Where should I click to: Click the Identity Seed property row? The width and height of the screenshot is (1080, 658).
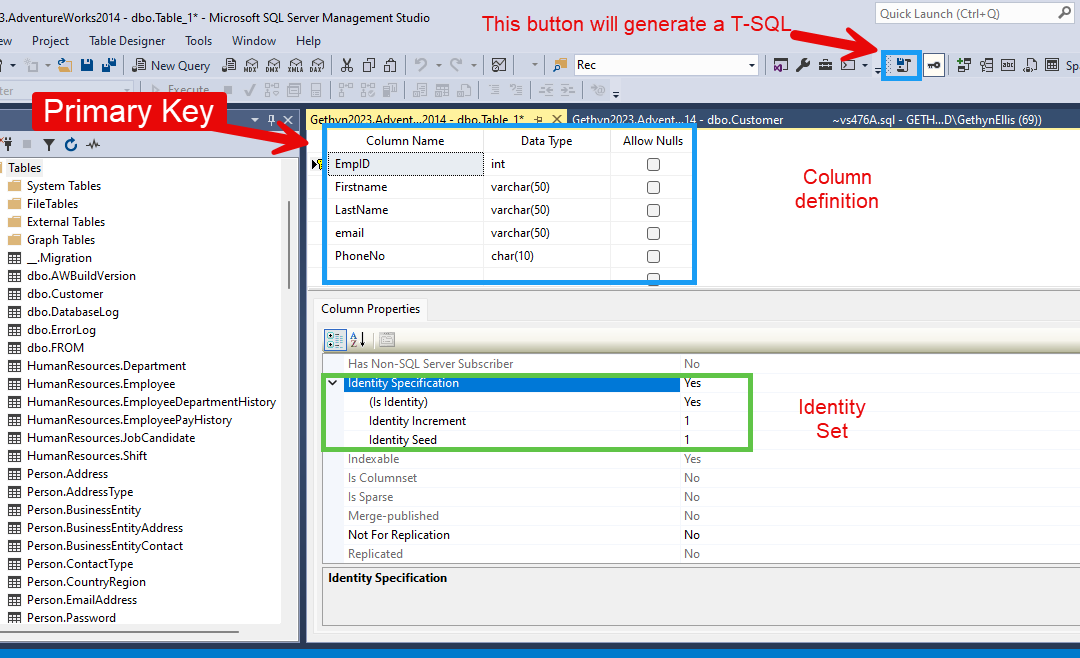[x=537, y=440]
